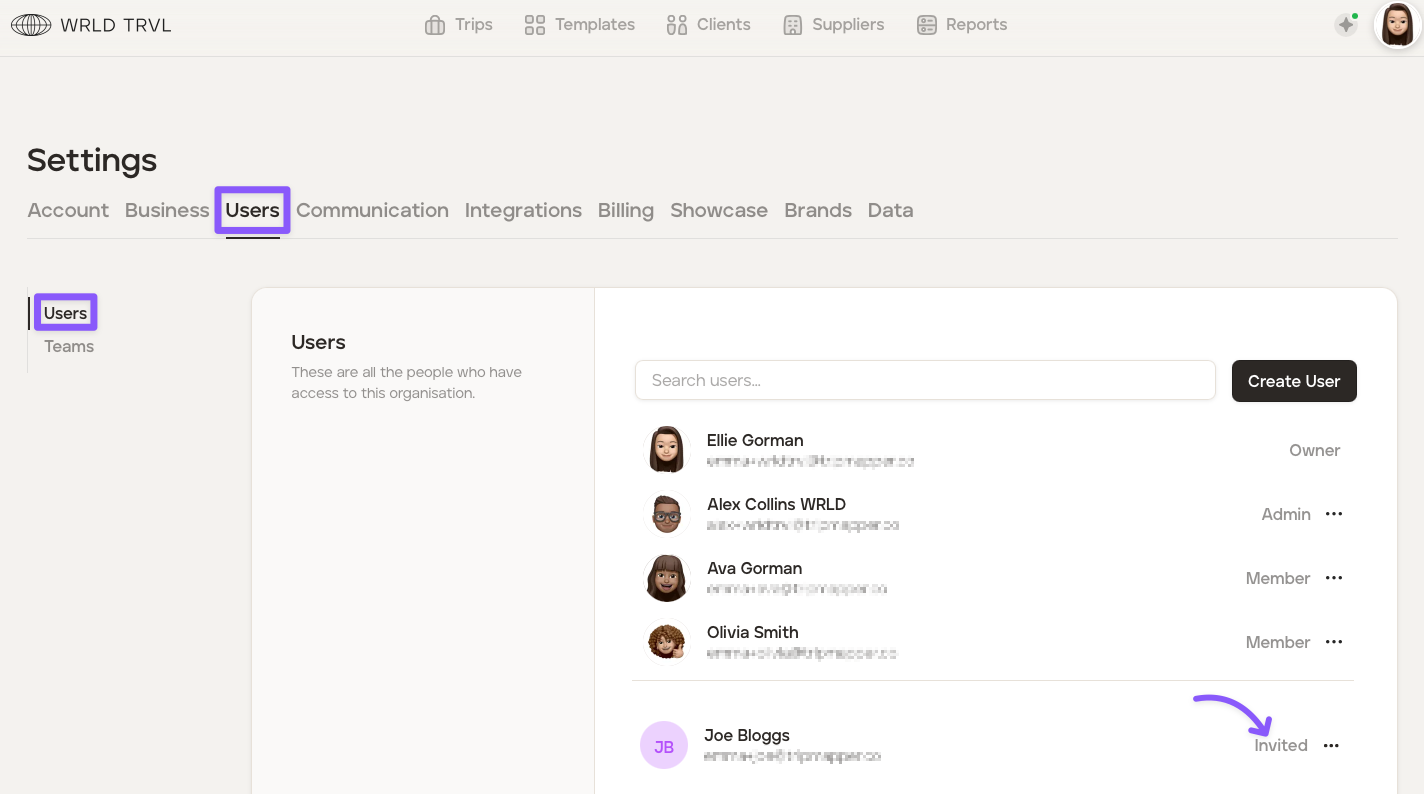Switch to the Billing settings tab
The width and height of the screenshot is (1424, 794).
[x=625, y=210]
